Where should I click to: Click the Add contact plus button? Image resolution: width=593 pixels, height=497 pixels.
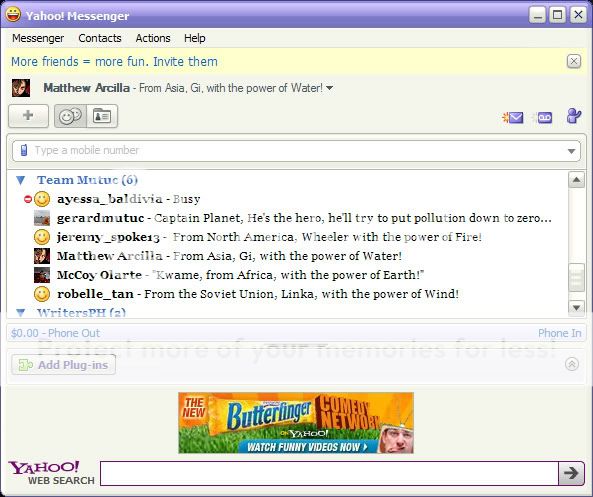tap(28, 116)
